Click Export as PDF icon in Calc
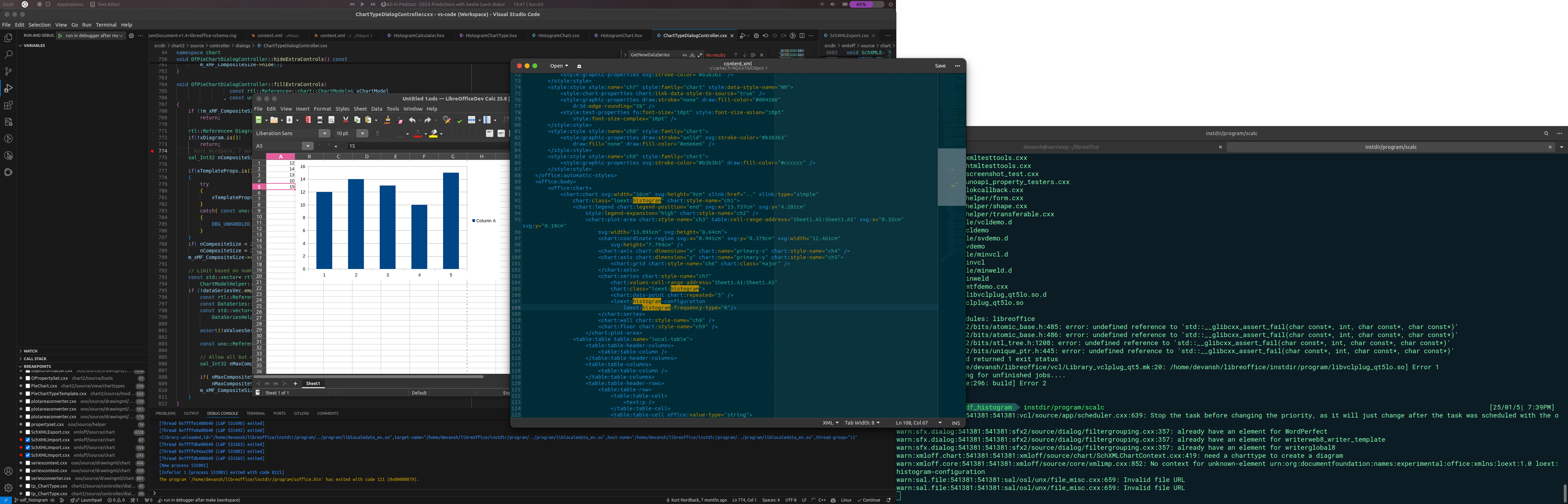Viewport: 1568px width, 504px height. [x=309, y=120]
